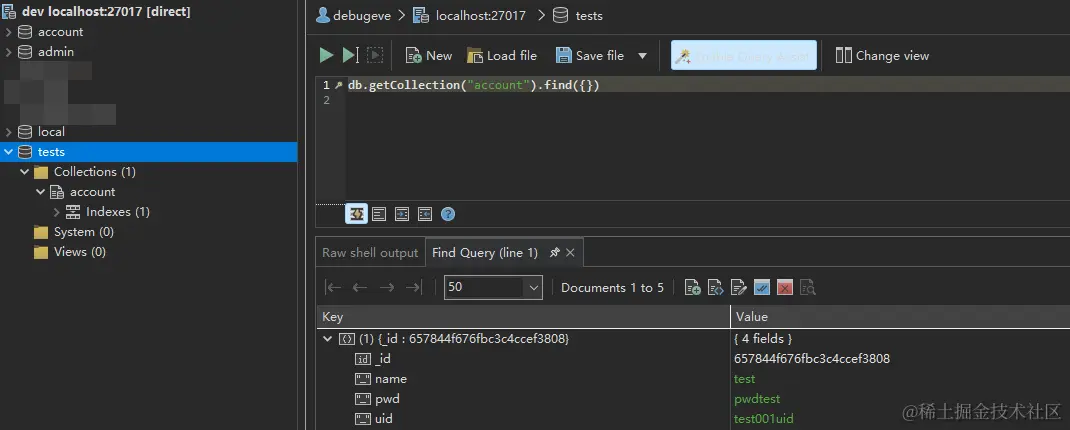
Task: Collapse the Collections (1) folder
Action: (x=25, y=171)
